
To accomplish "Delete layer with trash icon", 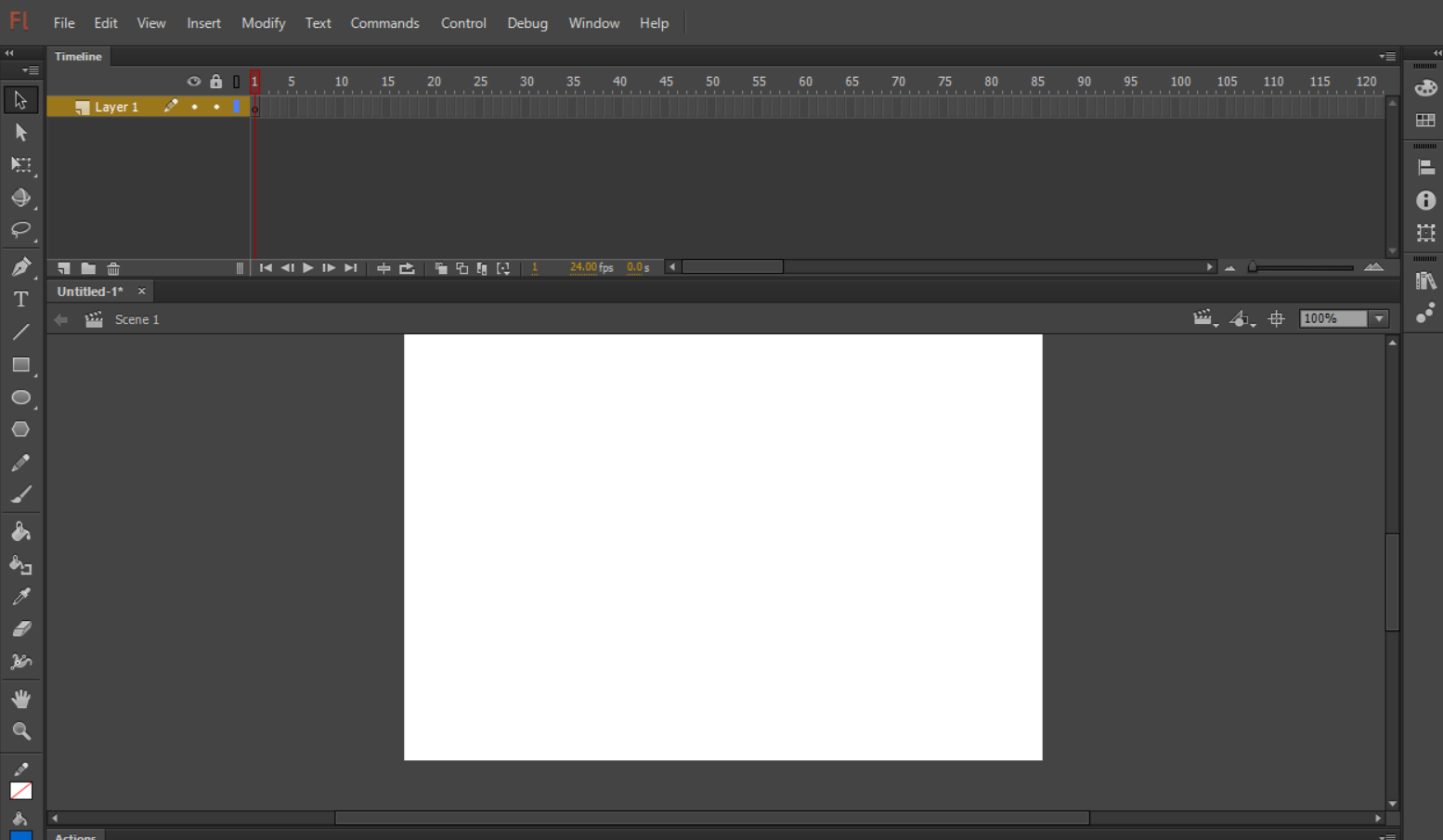I will [x=113, y=268].
